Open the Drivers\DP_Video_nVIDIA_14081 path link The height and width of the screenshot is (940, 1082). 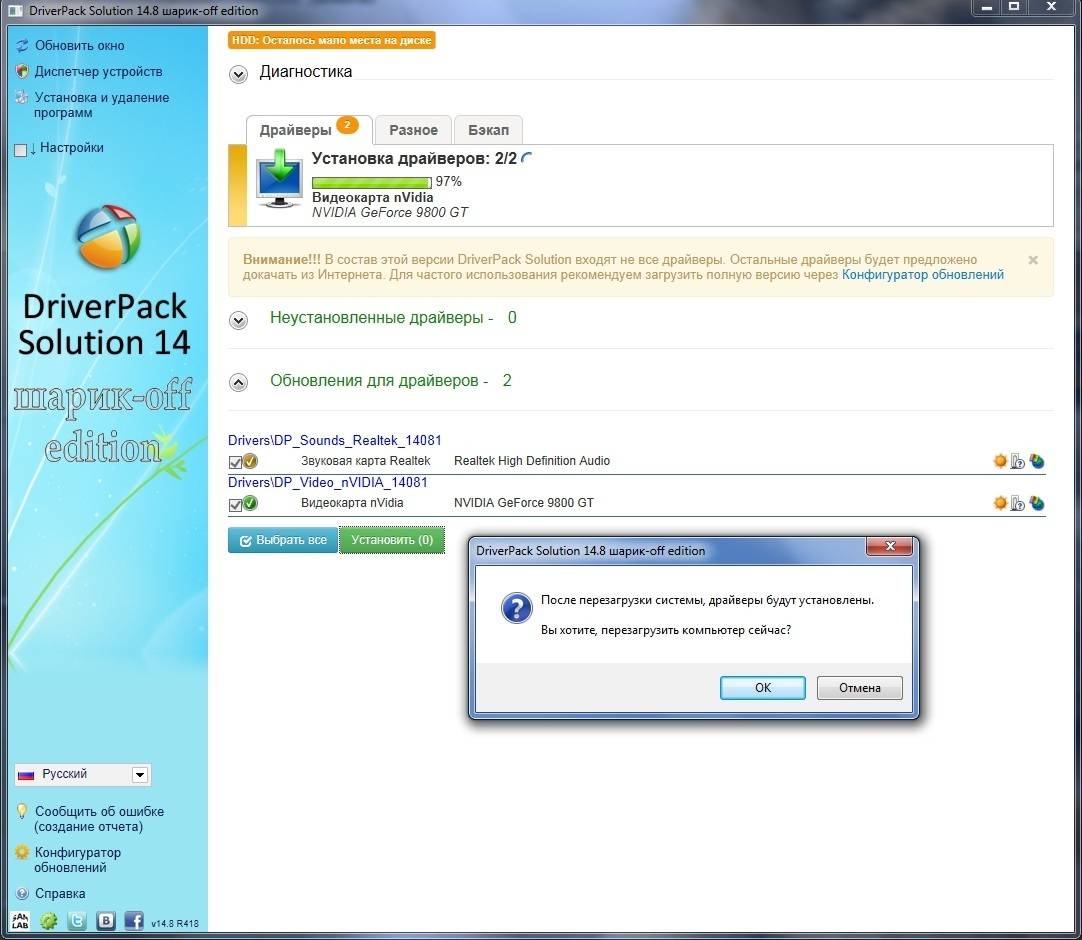pyautogui.click(x=328, y=482)
